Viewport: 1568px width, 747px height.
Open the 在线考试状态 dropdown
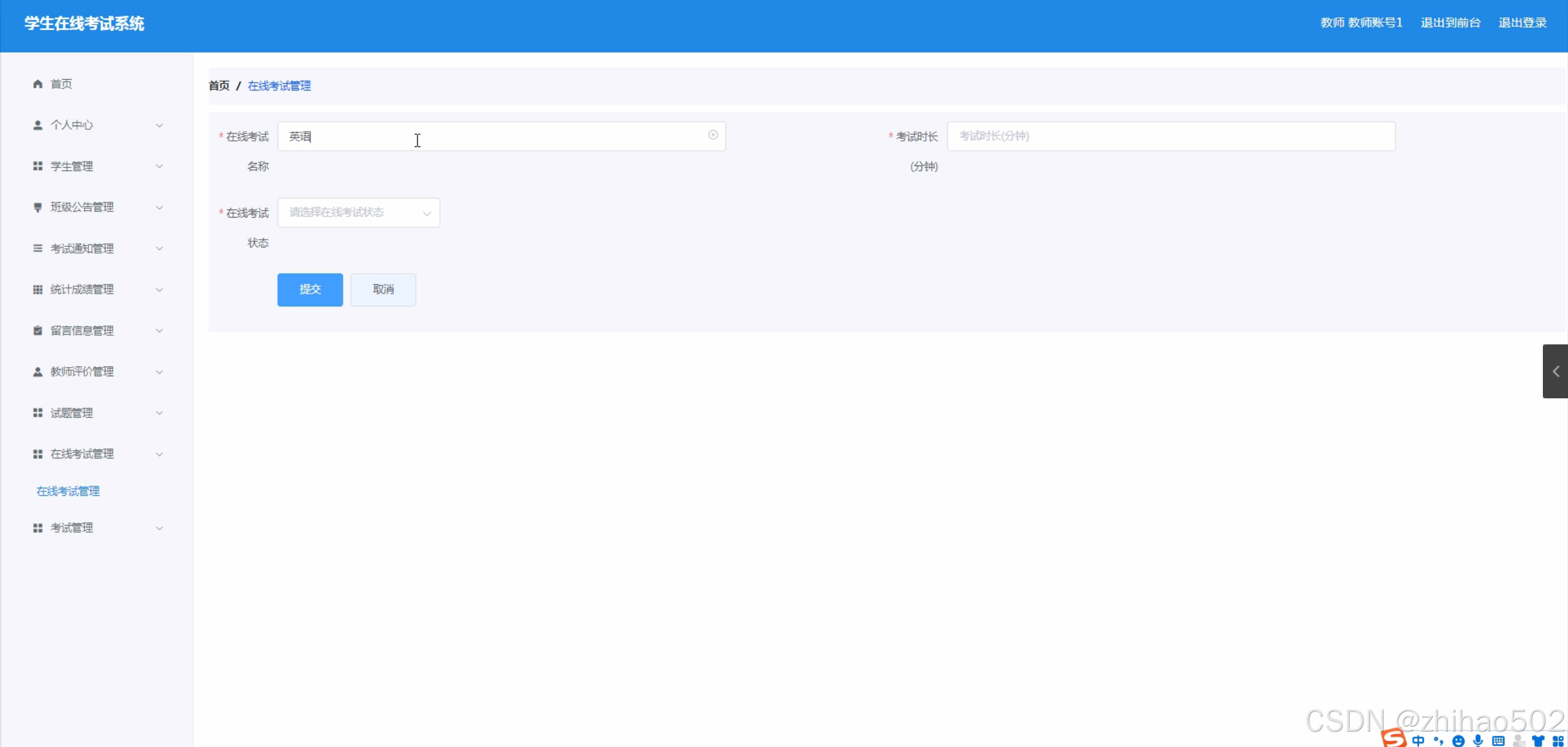point(358,213)
